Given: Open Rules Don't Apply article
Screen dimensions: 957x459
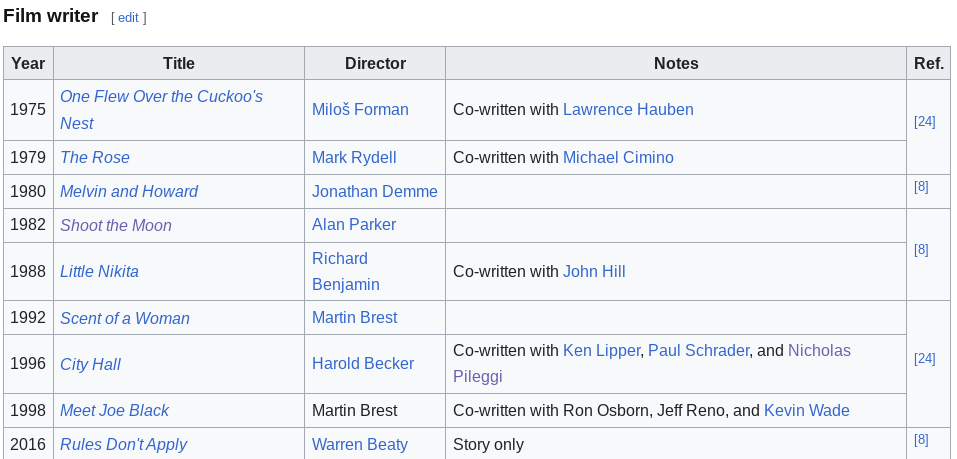Looking at the screenshot, I should (124, 445).
